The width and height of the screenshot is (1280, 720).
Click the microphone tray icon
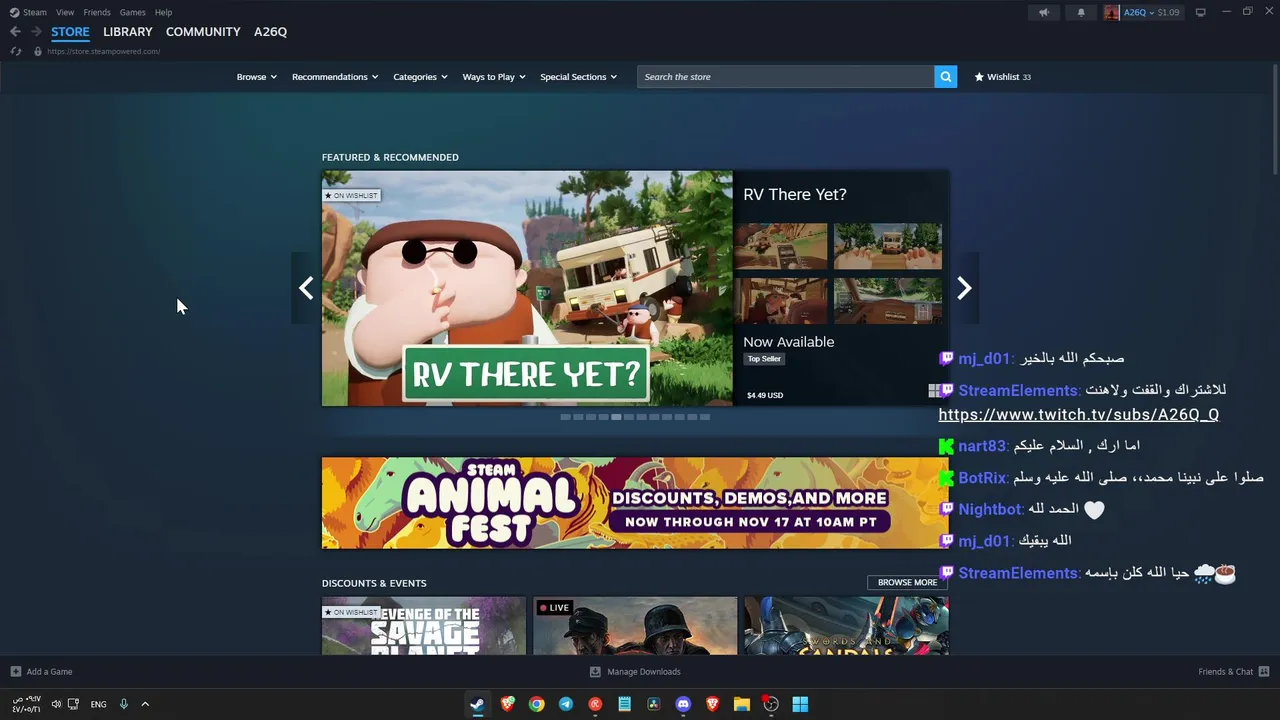[124, 704]
